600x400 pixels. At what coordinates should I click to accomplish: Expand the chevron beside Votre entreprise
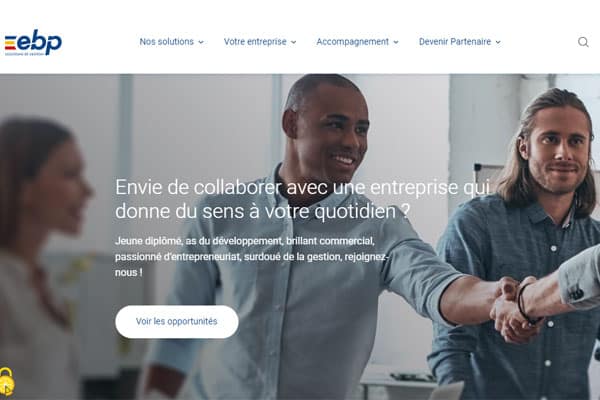[x=293, y=42]
